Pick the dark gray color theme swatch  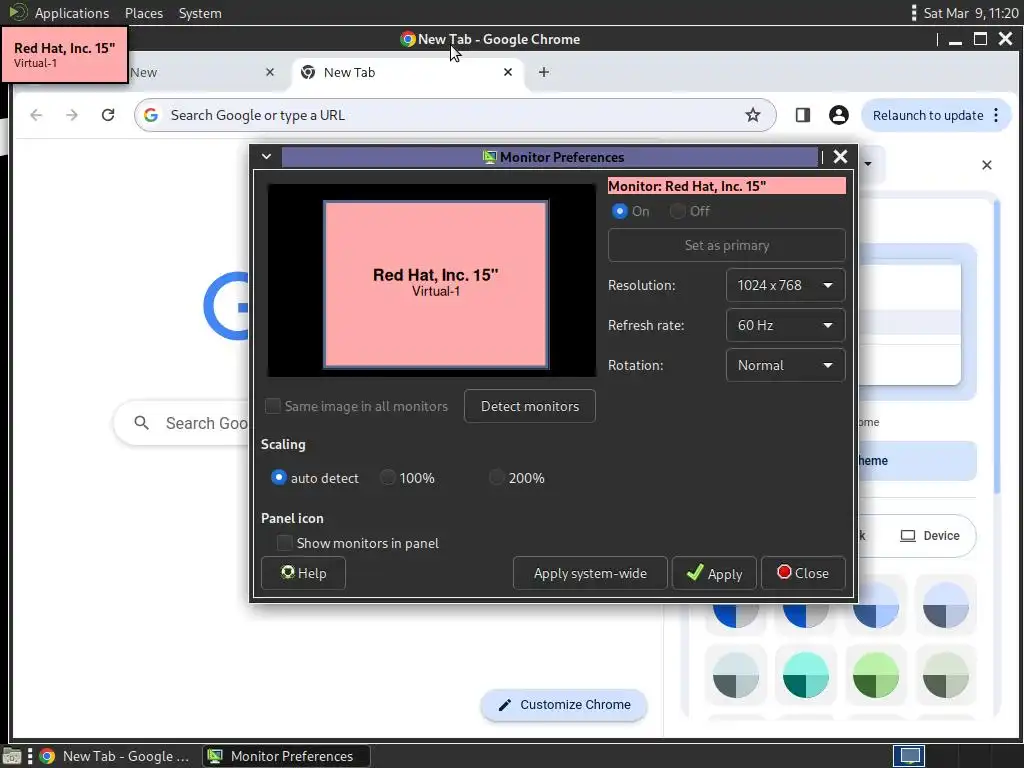tap(735, 675)
